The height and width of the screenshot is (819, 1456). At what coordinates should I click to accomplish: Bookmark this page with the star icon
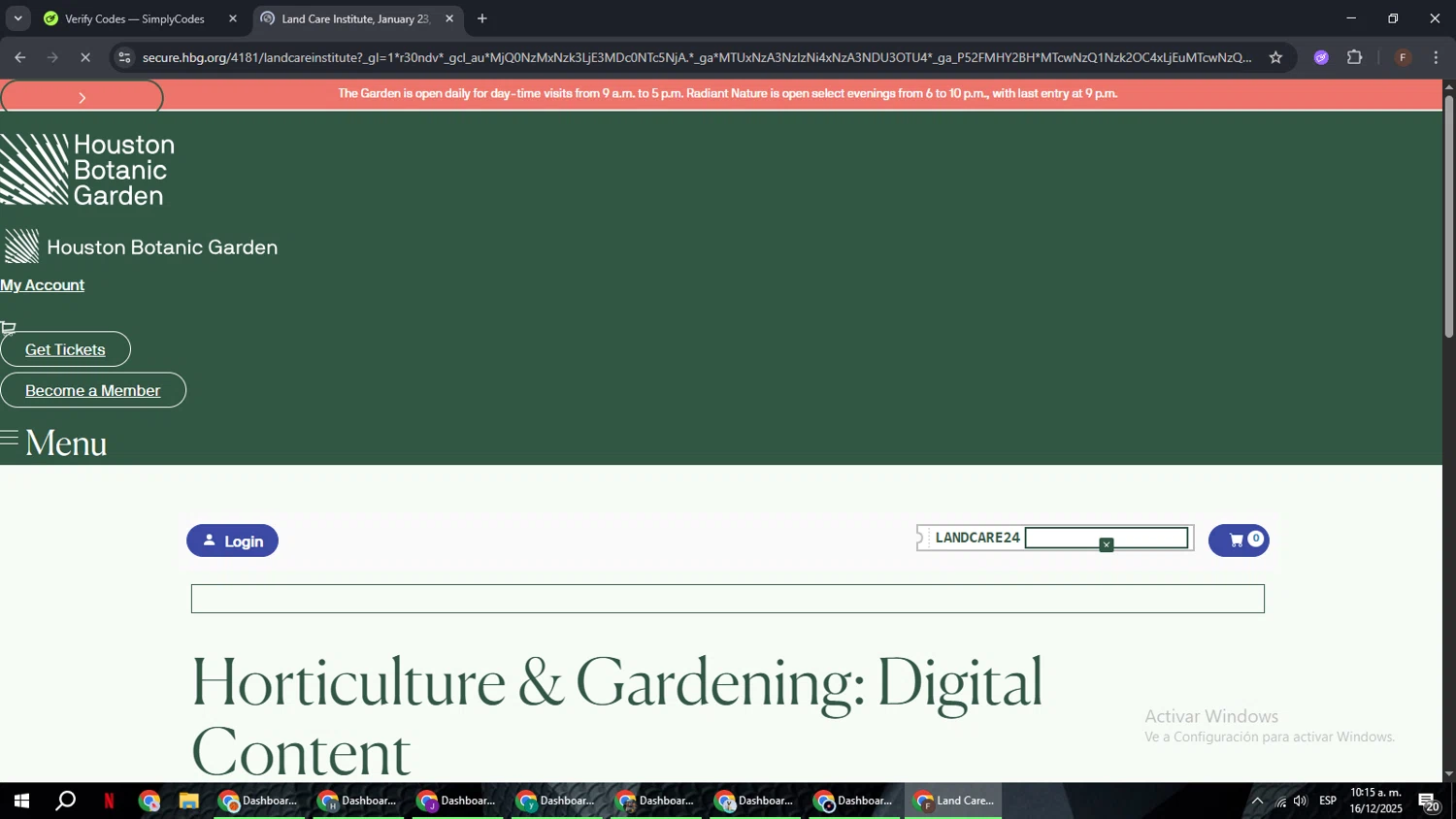(x=1275, y=57)
